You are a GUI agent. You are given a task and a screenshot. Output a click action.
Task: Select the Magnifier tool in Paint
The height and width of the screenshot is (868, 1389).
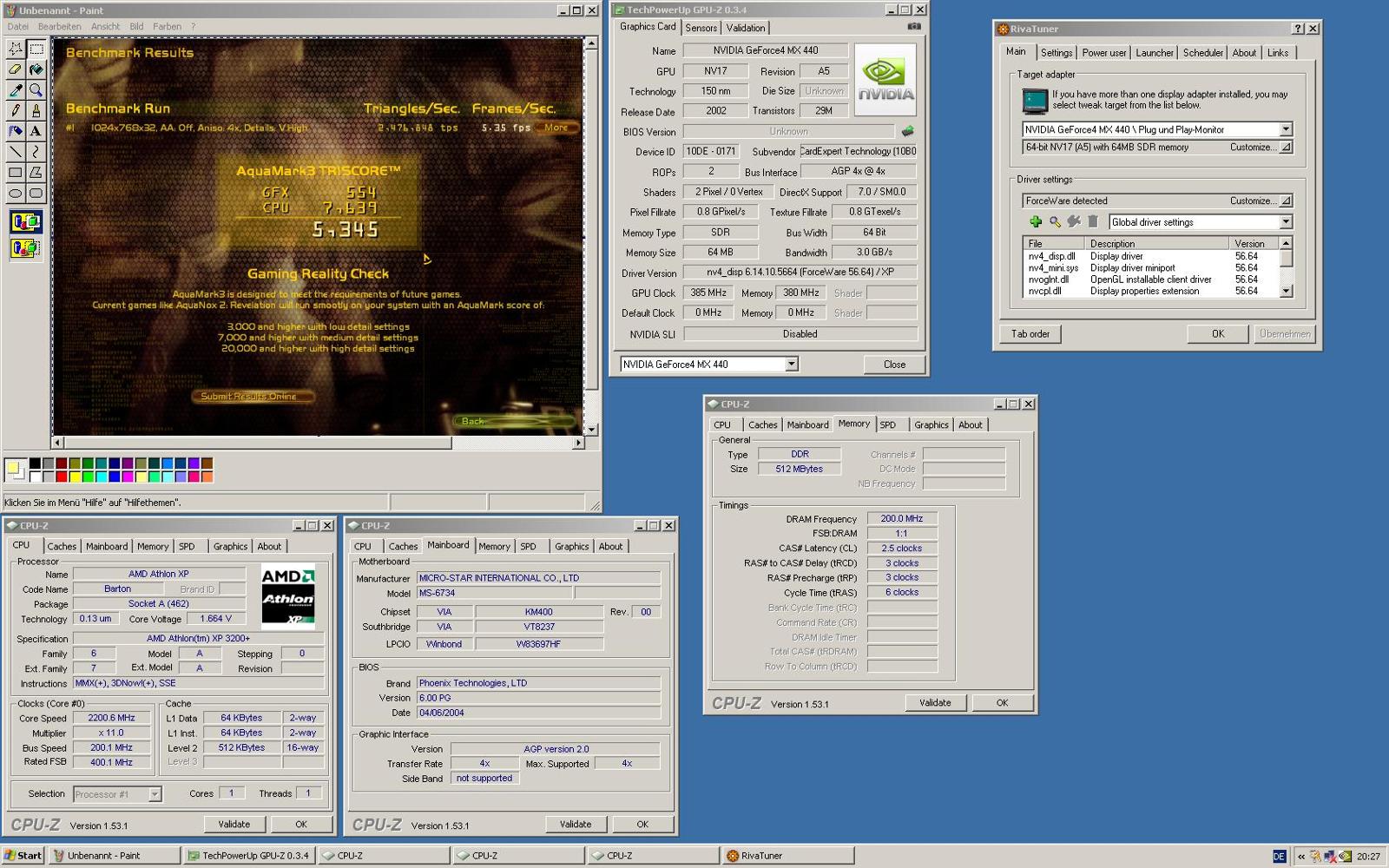[36, 89]
